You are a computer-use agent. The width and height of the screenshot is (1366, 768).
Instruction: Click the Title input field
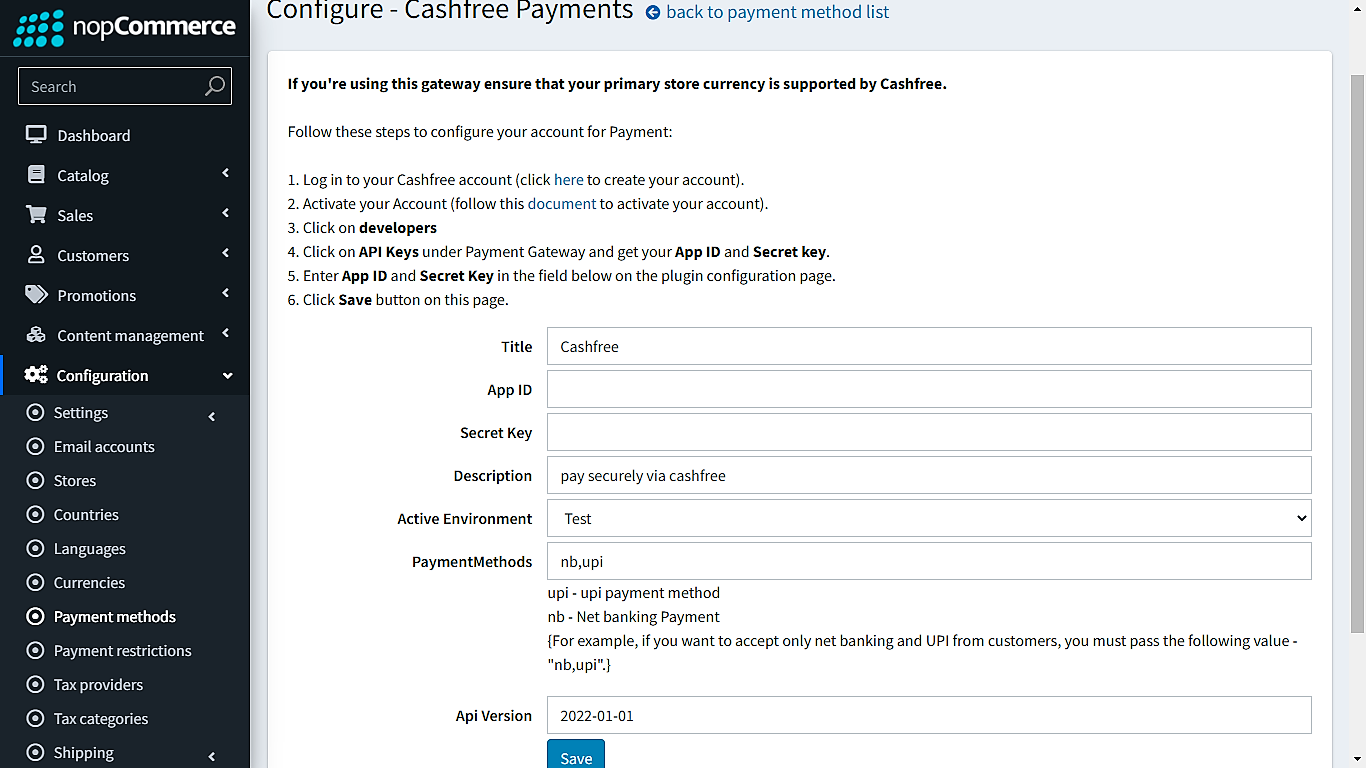point(929,346)
